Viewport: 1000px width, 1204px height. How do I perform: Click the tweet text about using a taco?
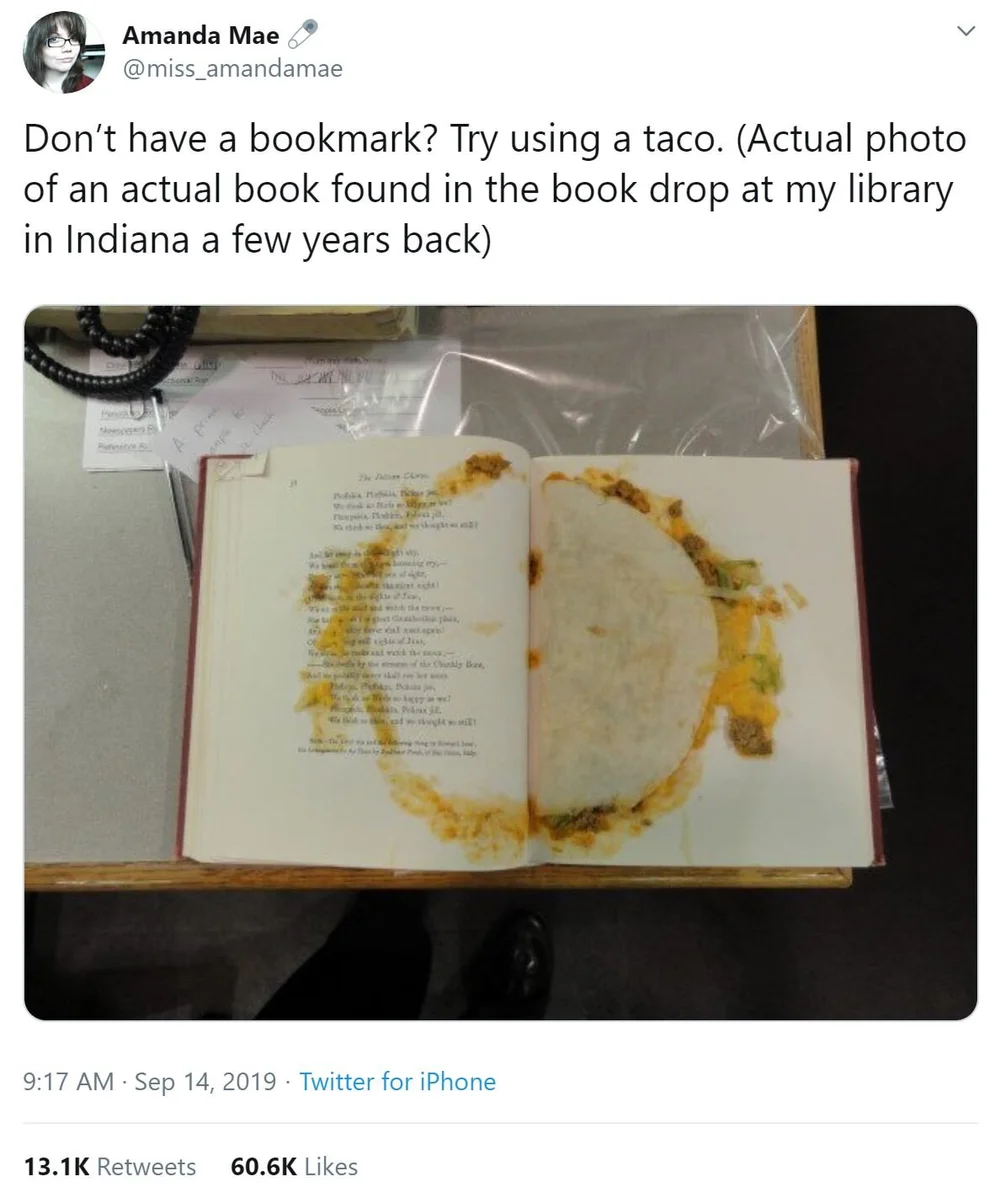495,189
